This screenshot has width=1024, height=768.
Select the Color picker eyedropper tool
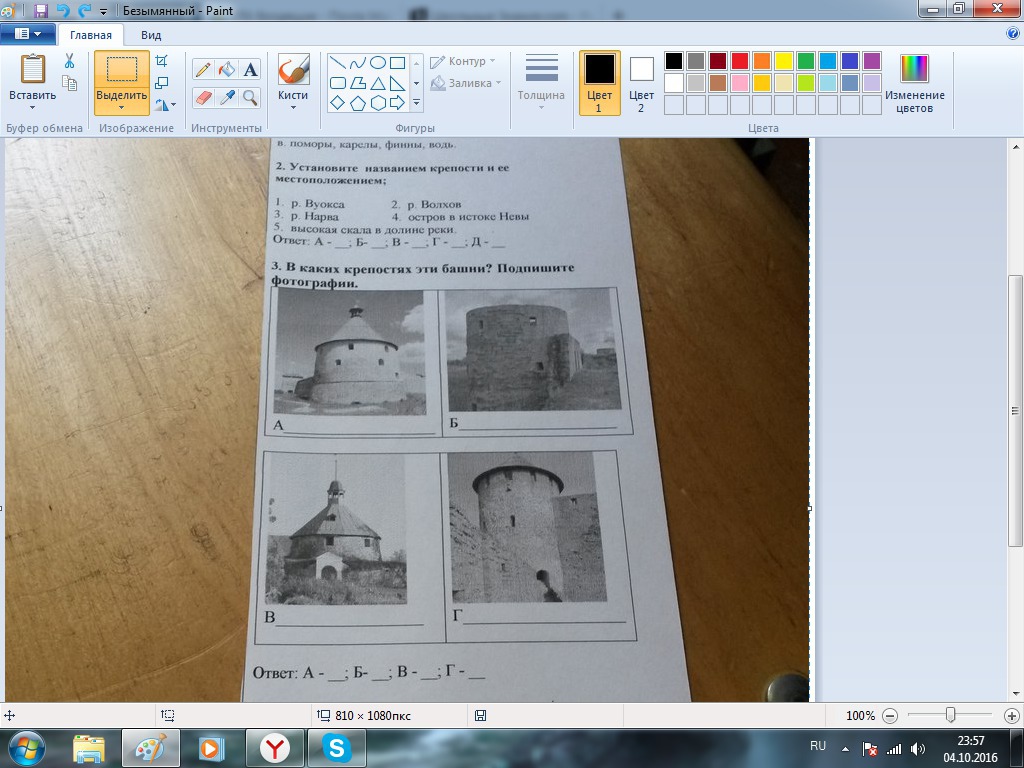tap(226, 97)
